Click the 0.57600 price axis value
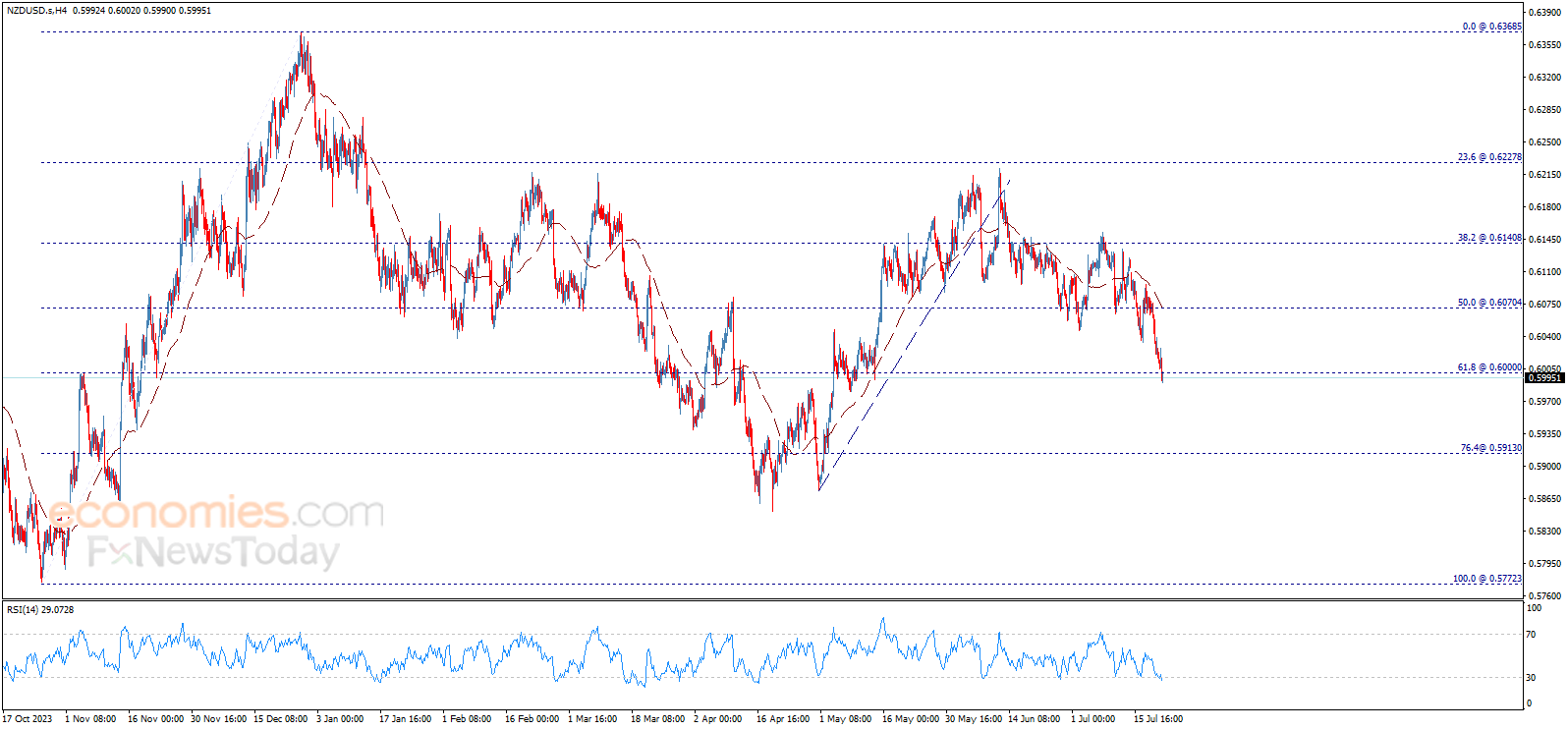Image resolution: width=1568 pixels, height=730 pixels. pyautogui.click(x=1545, y=595)
